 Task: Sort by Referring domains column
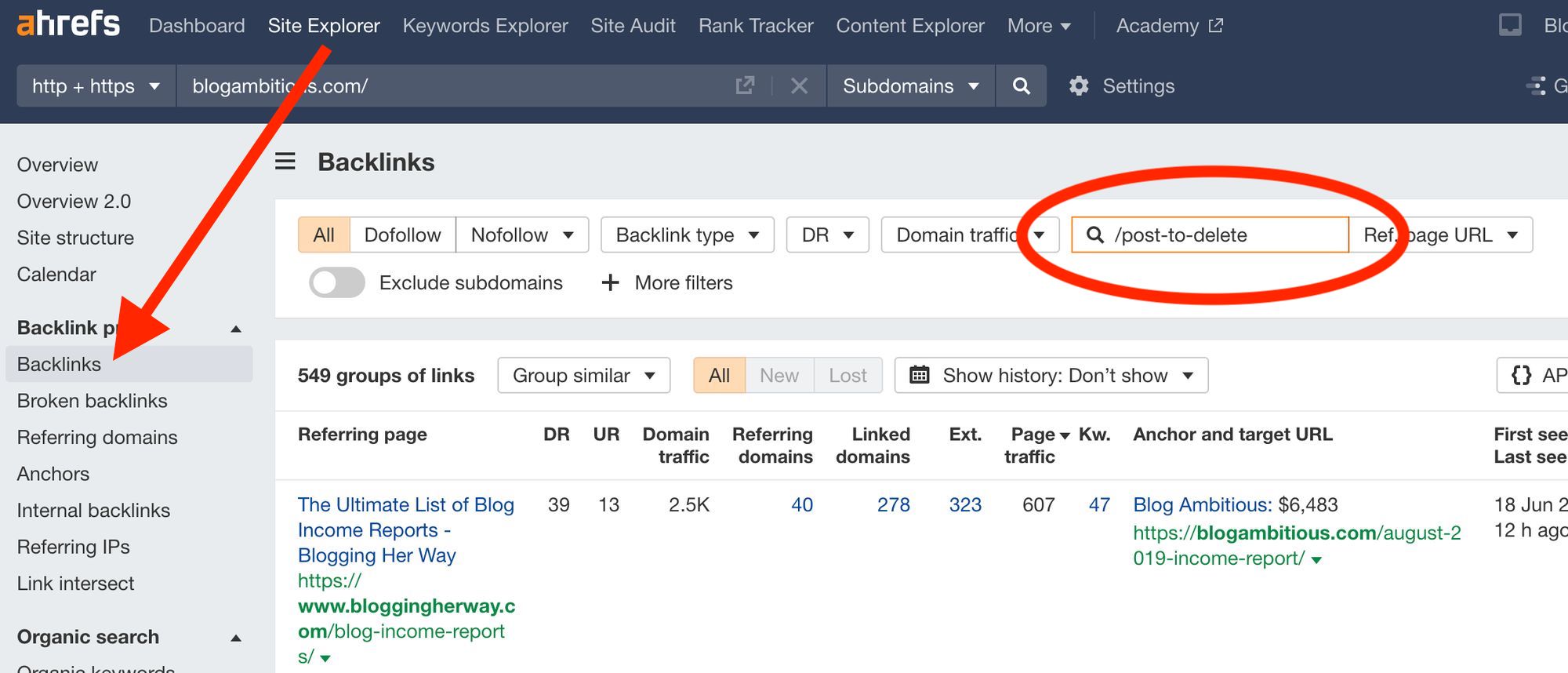pos(772,445)
